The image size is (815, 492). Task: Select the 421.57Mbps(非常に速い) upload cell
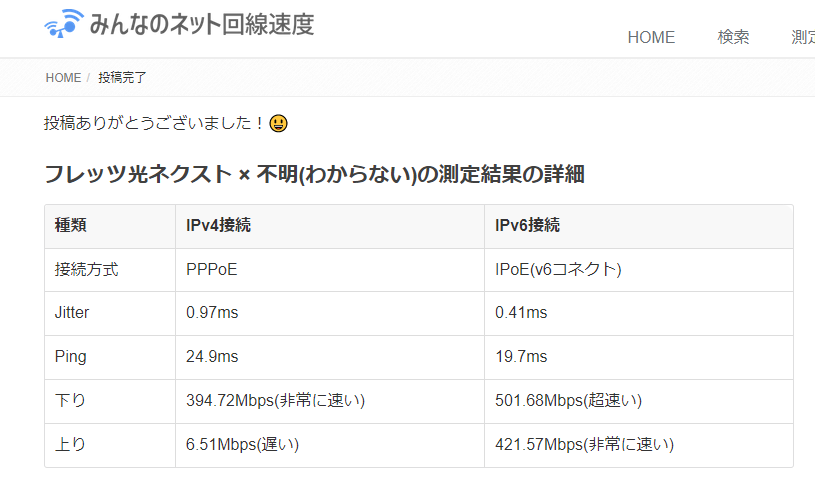584,444
